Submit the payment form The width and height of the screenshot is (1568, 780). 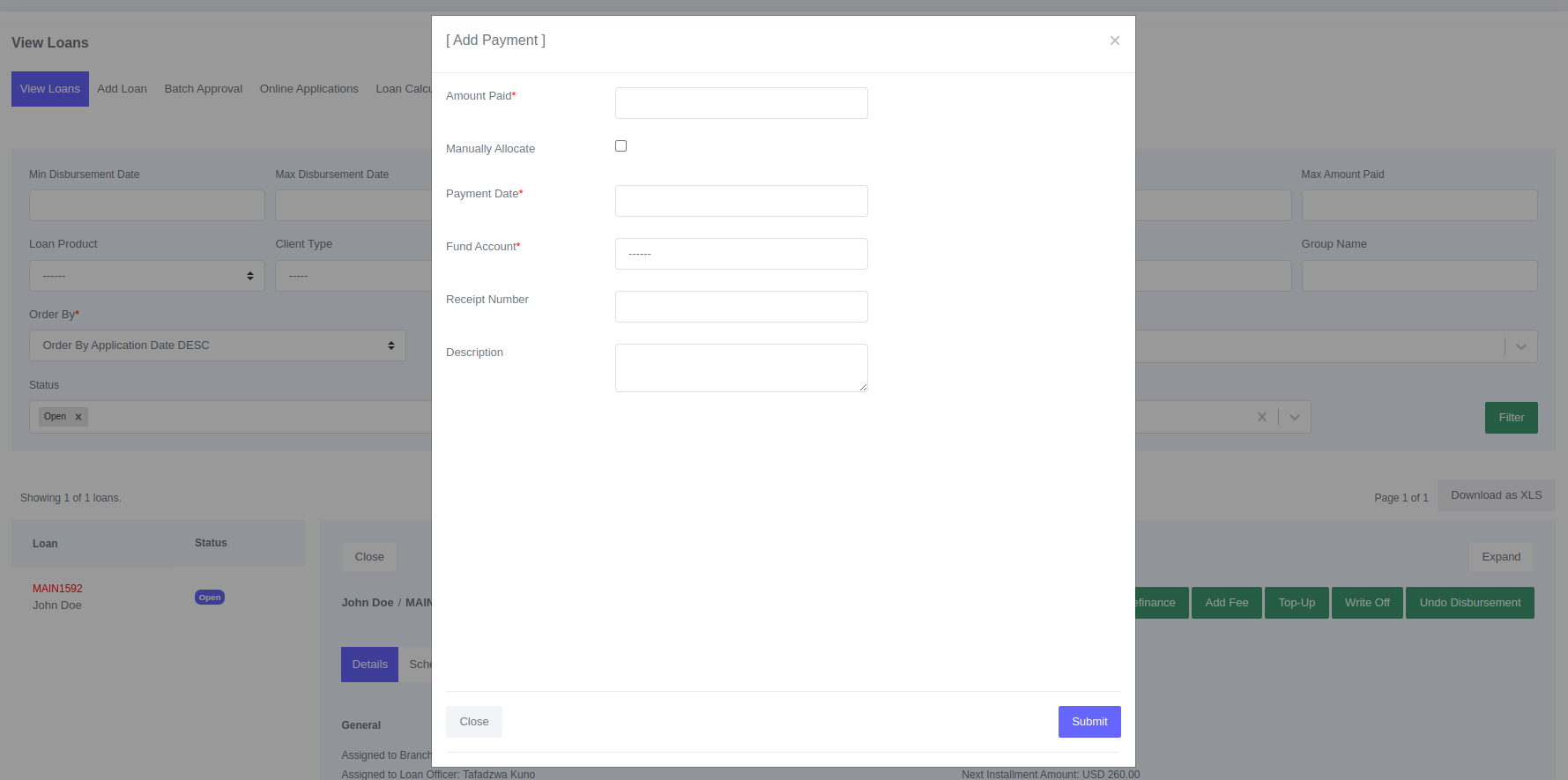[x=1089, y=722]
